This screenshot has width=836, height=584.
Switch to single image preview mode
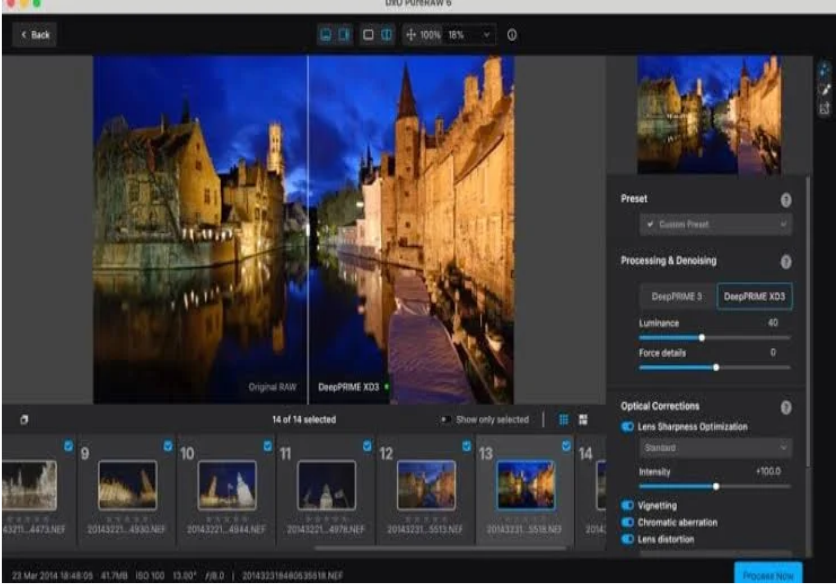pyautogui.click(x=368, y=35)
